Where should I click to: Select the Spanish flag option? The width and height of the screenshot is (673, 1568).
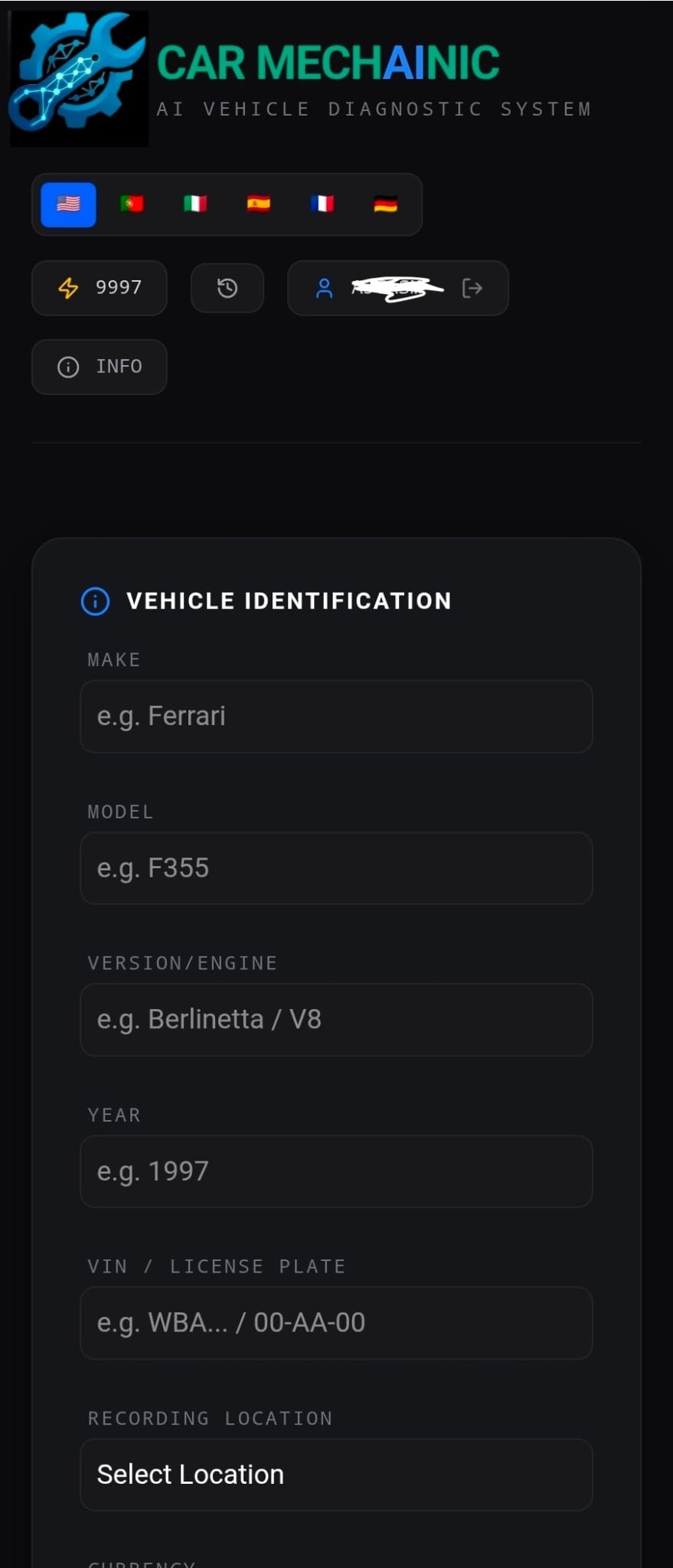[259, 204]
